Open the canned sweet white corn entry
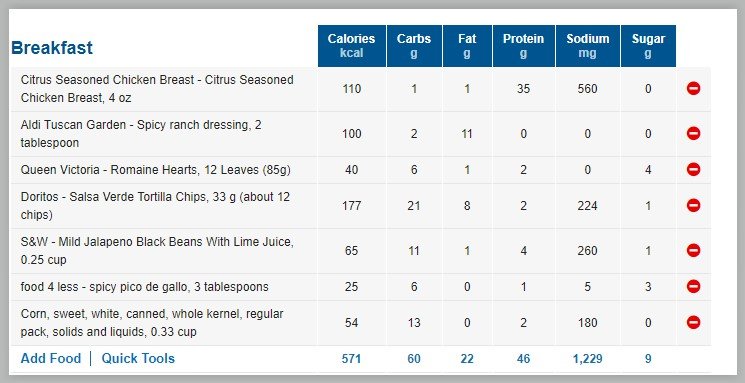 tap(152, 323)
